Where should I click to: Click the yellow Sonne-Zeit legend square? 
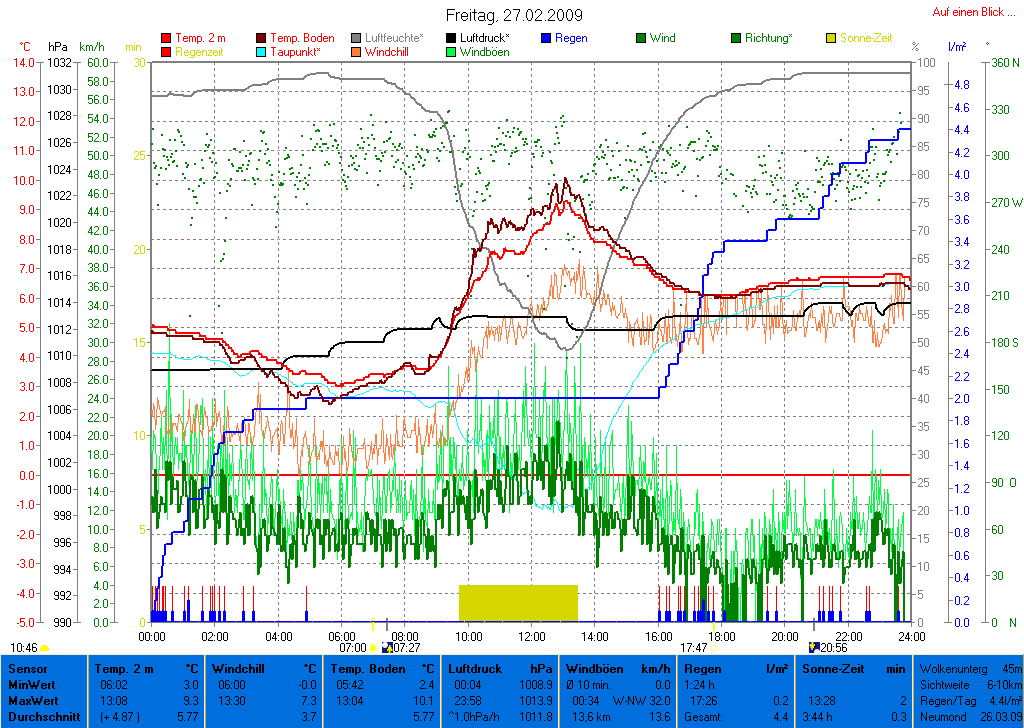831,39
